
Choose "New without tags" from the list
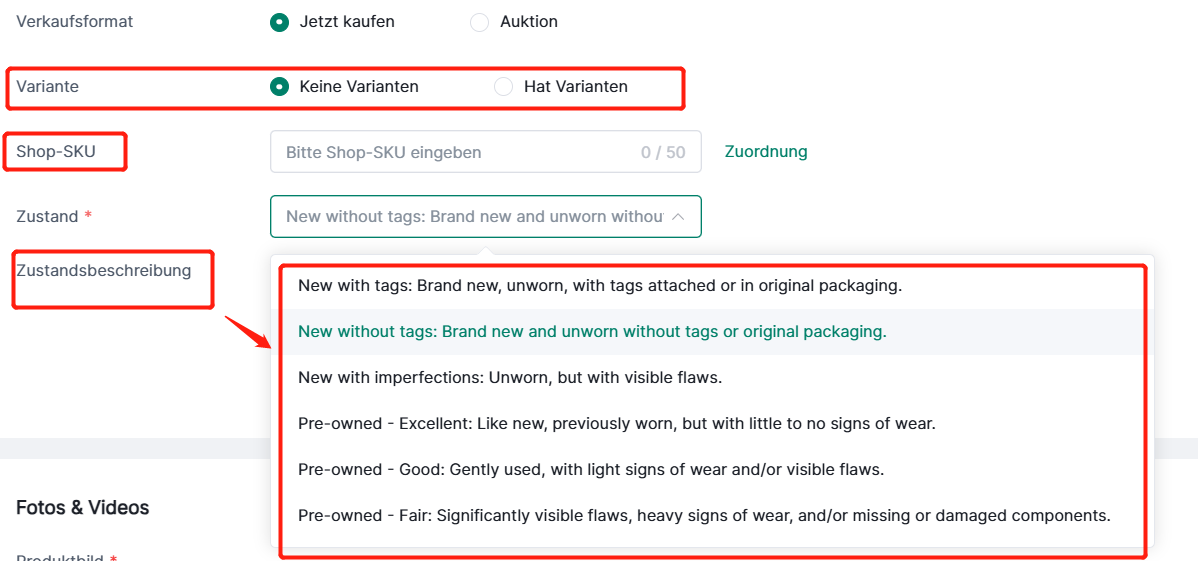click(592, 332)
